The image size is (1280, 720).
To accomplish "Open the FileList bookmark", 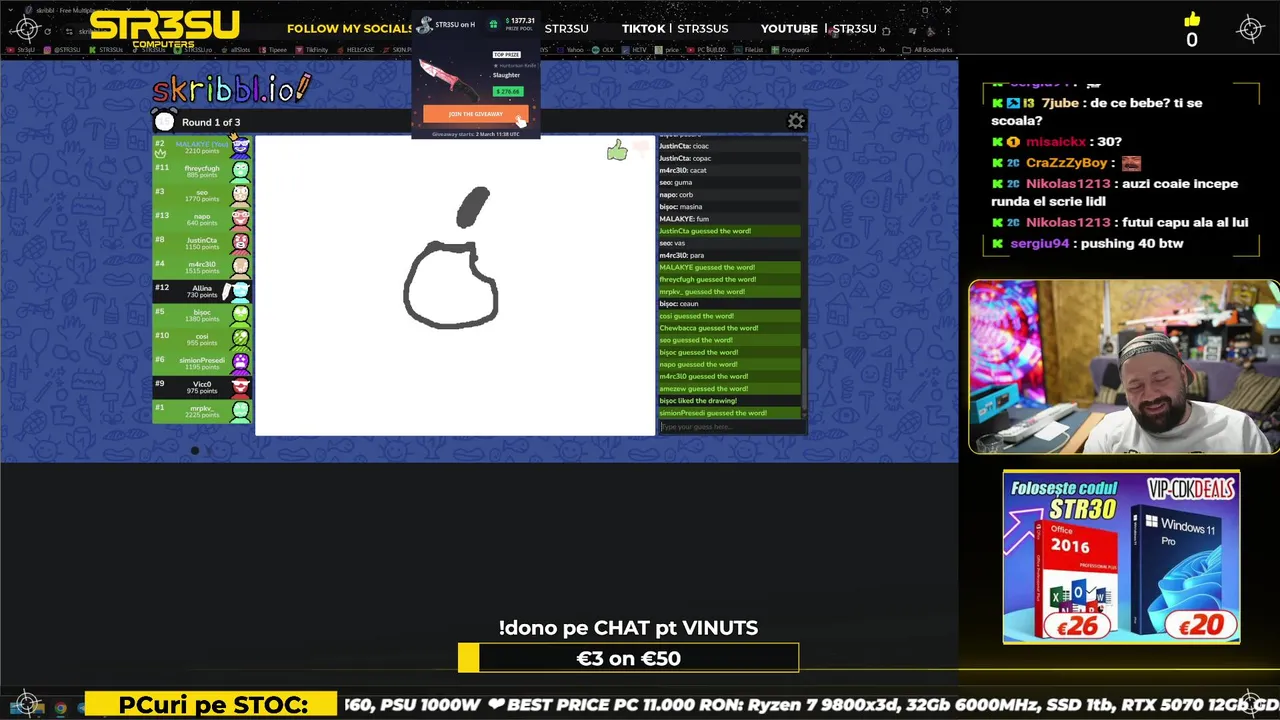I will 750,49.
